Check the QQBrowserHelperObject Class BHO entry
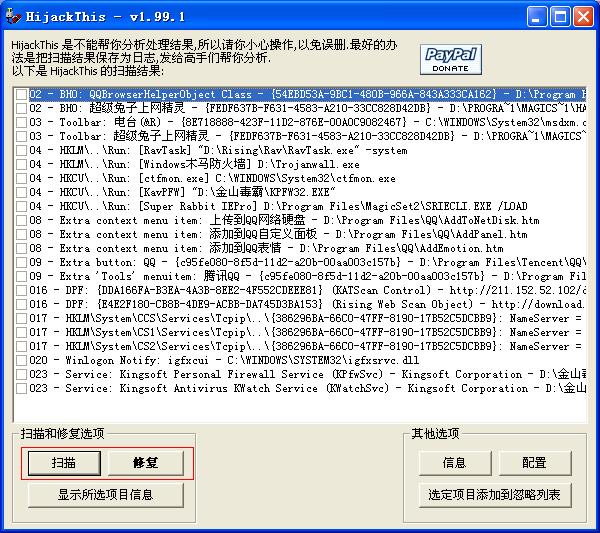The image size is (600, 533). click(x=21, y=95)
